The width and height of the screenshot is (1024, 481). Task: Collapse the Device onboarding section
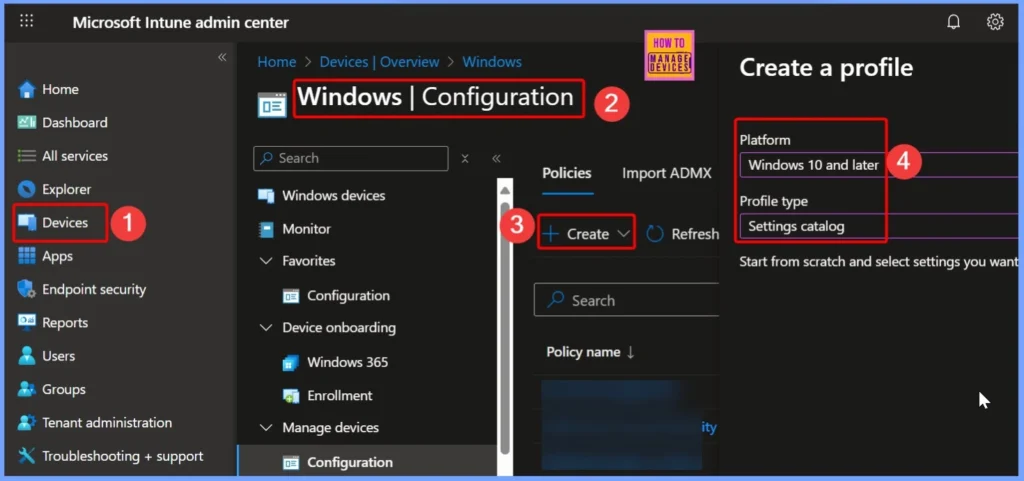pyautogui.click(x=266, y=328)
